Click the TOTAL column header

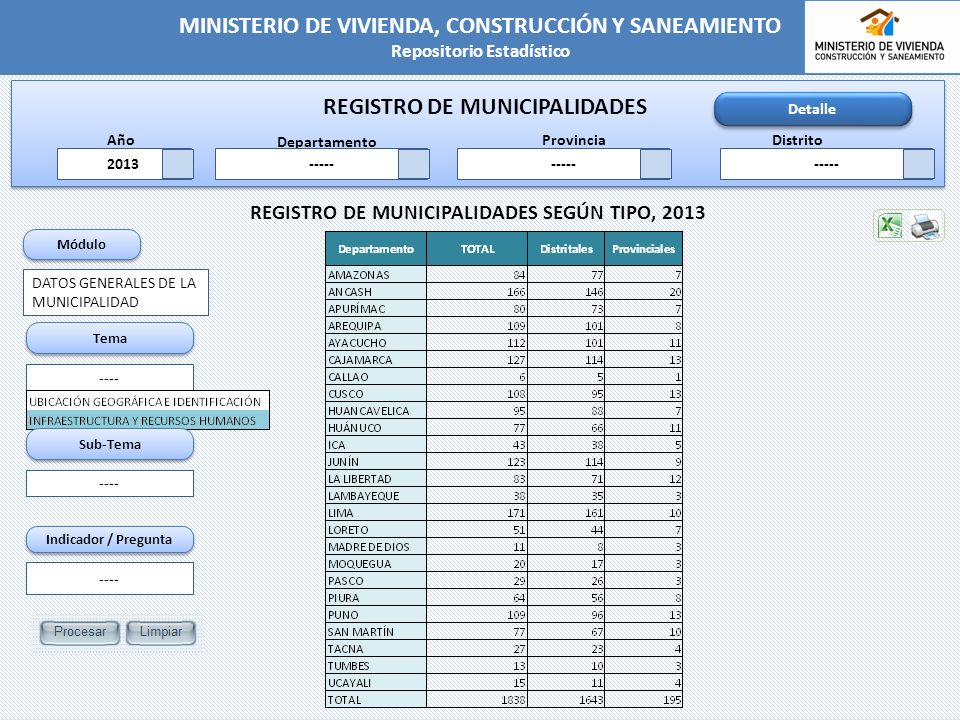(x=477, y=249)
